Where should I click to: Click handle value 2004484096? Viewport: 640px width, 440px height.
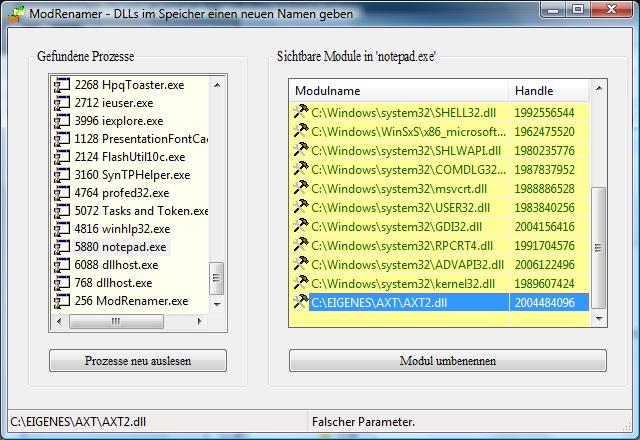[544, 302]
